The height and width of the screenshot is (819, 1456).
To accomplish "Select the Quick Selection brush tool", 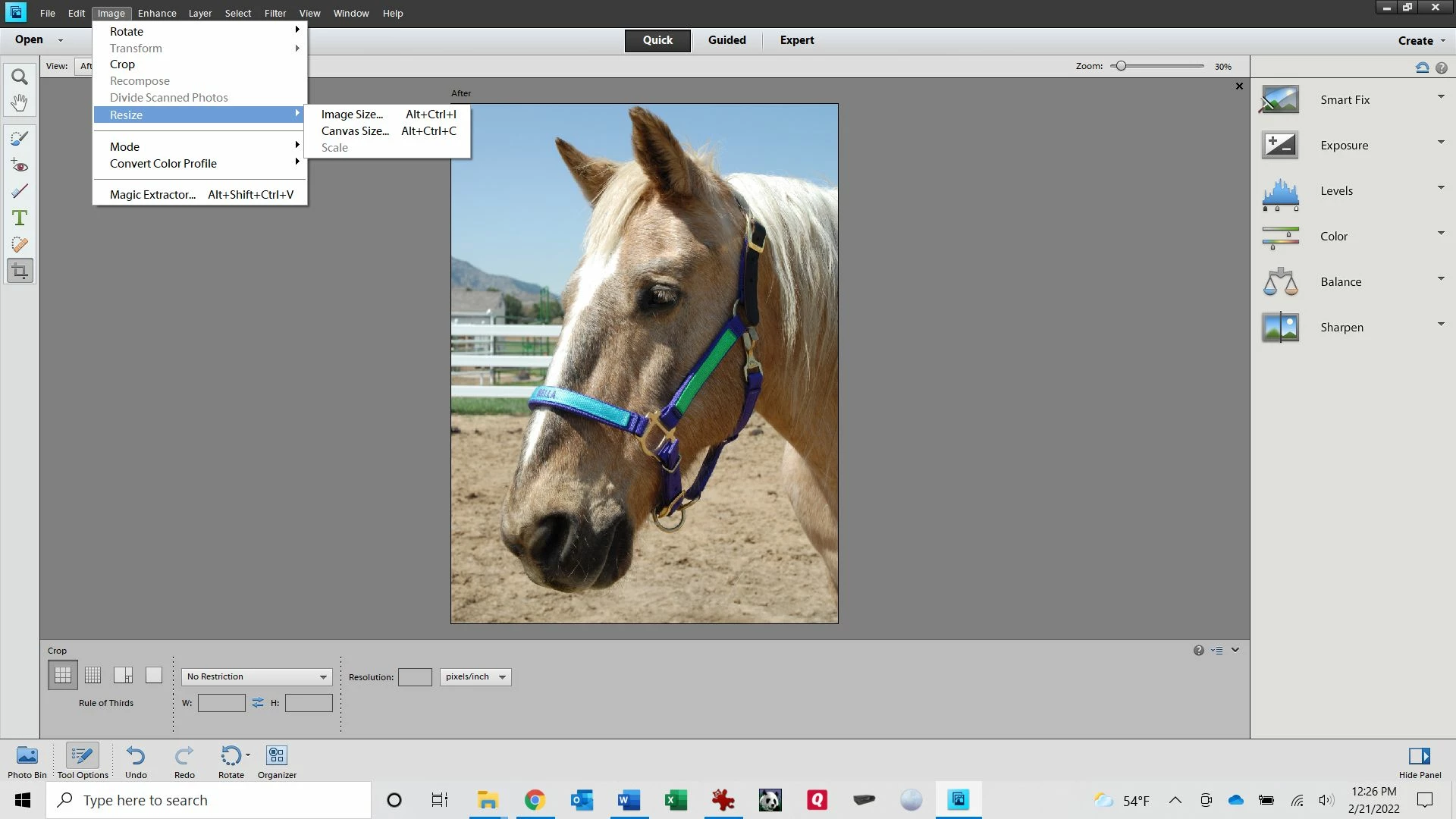I will (x=20, y=138).
